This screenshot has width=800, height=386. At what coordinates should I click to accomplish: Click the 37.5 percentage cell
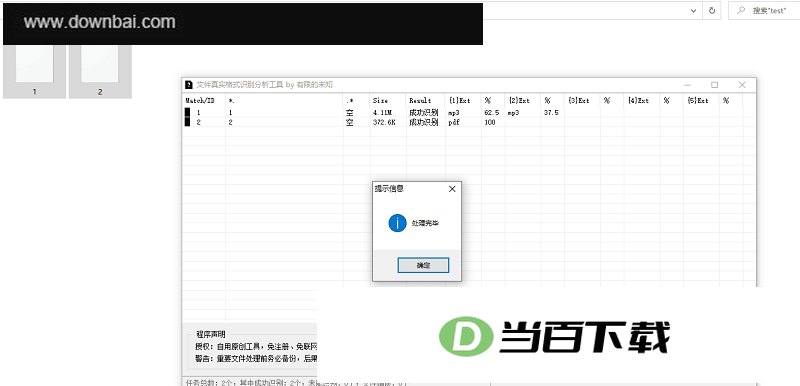pos(551,112)
